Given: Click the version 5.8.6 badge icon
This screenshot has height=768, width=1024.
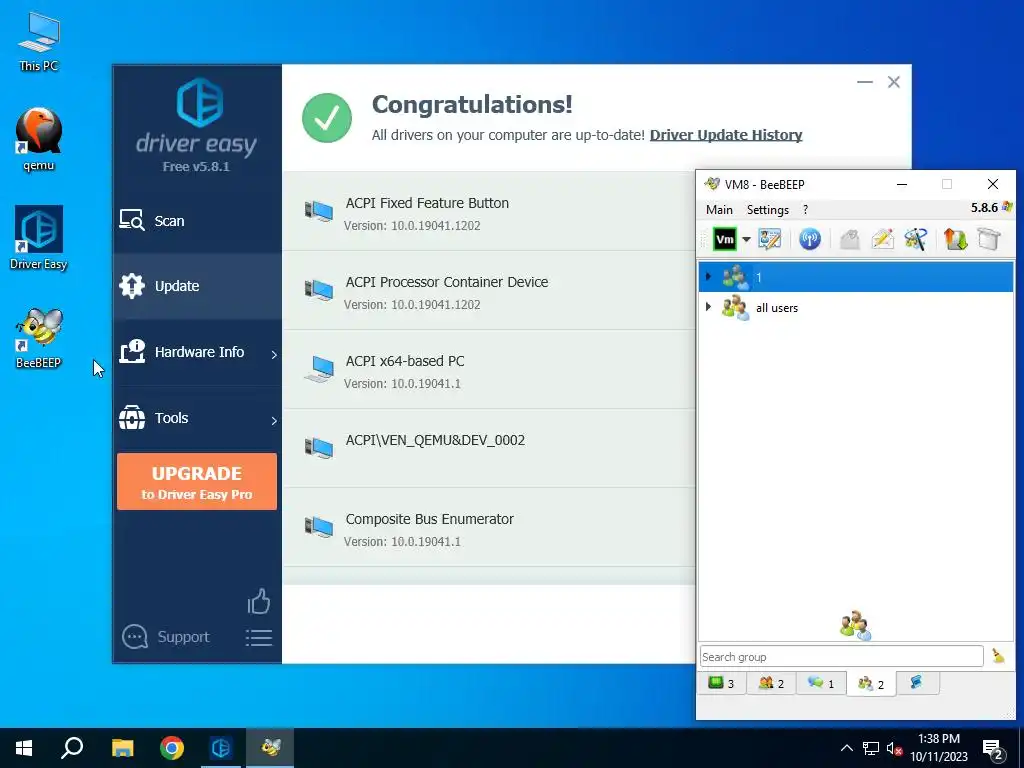Looking at the screenshot, I should click(1006, 207).
